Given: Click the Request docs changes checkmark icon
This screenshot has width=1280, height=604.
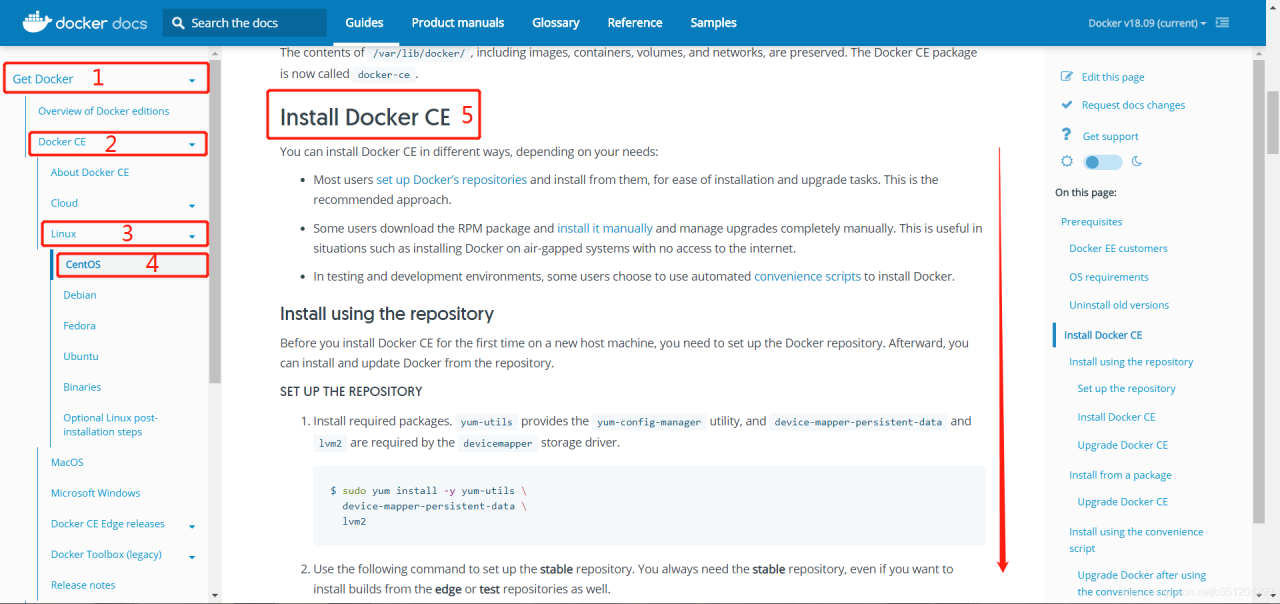Looking at the screenshot, I should coord(1067,104).
